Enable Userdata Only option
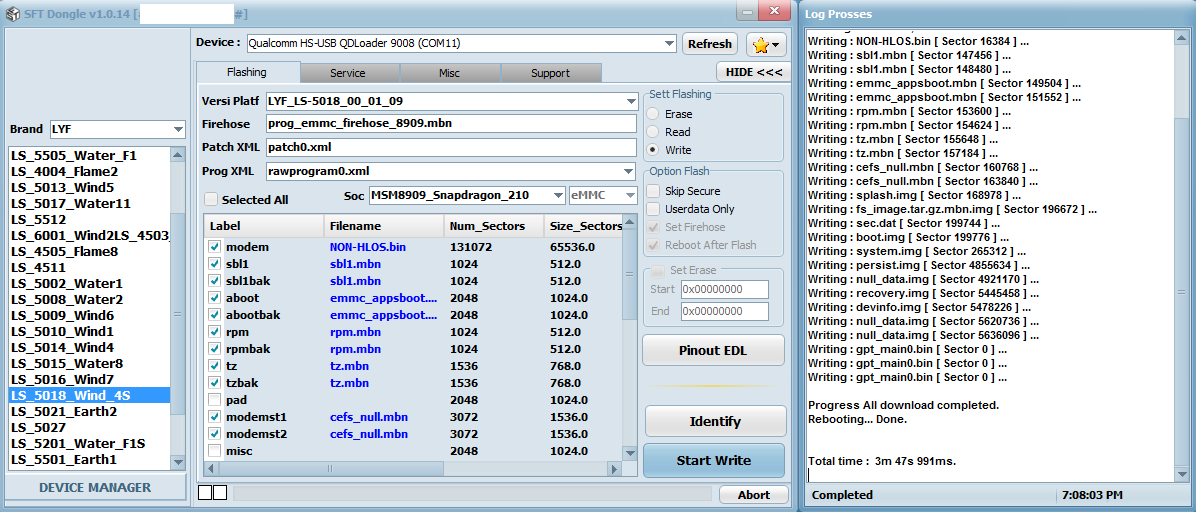Screen dimensions: 1196x512 point(654,209)
